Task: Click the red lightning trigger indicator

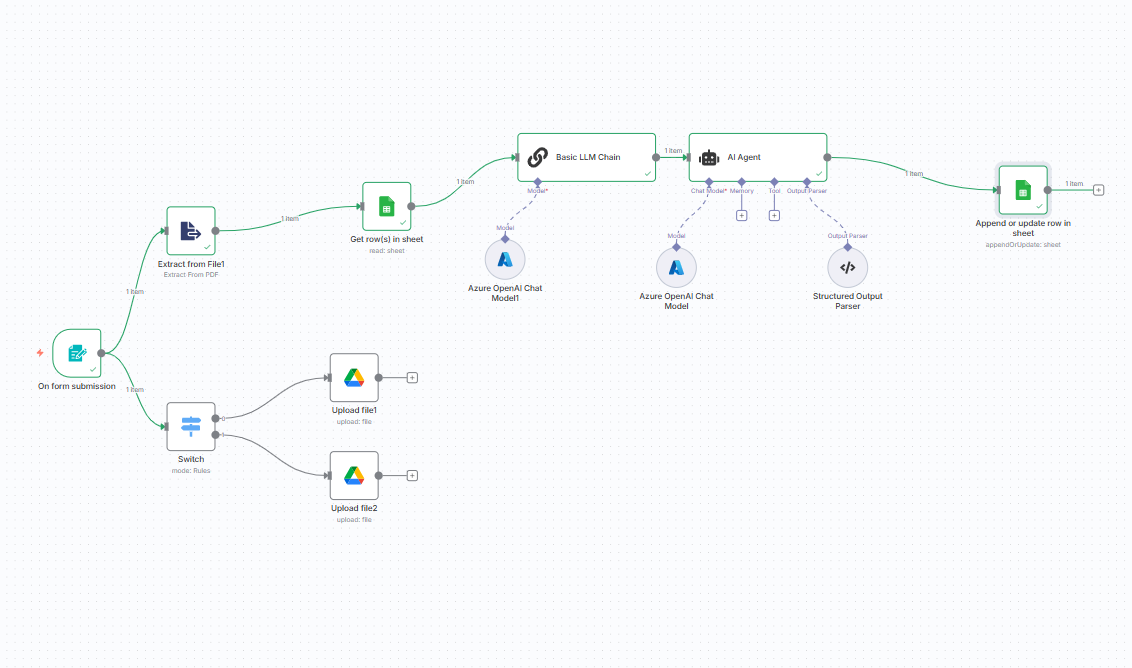Action: tap(40, 353)
